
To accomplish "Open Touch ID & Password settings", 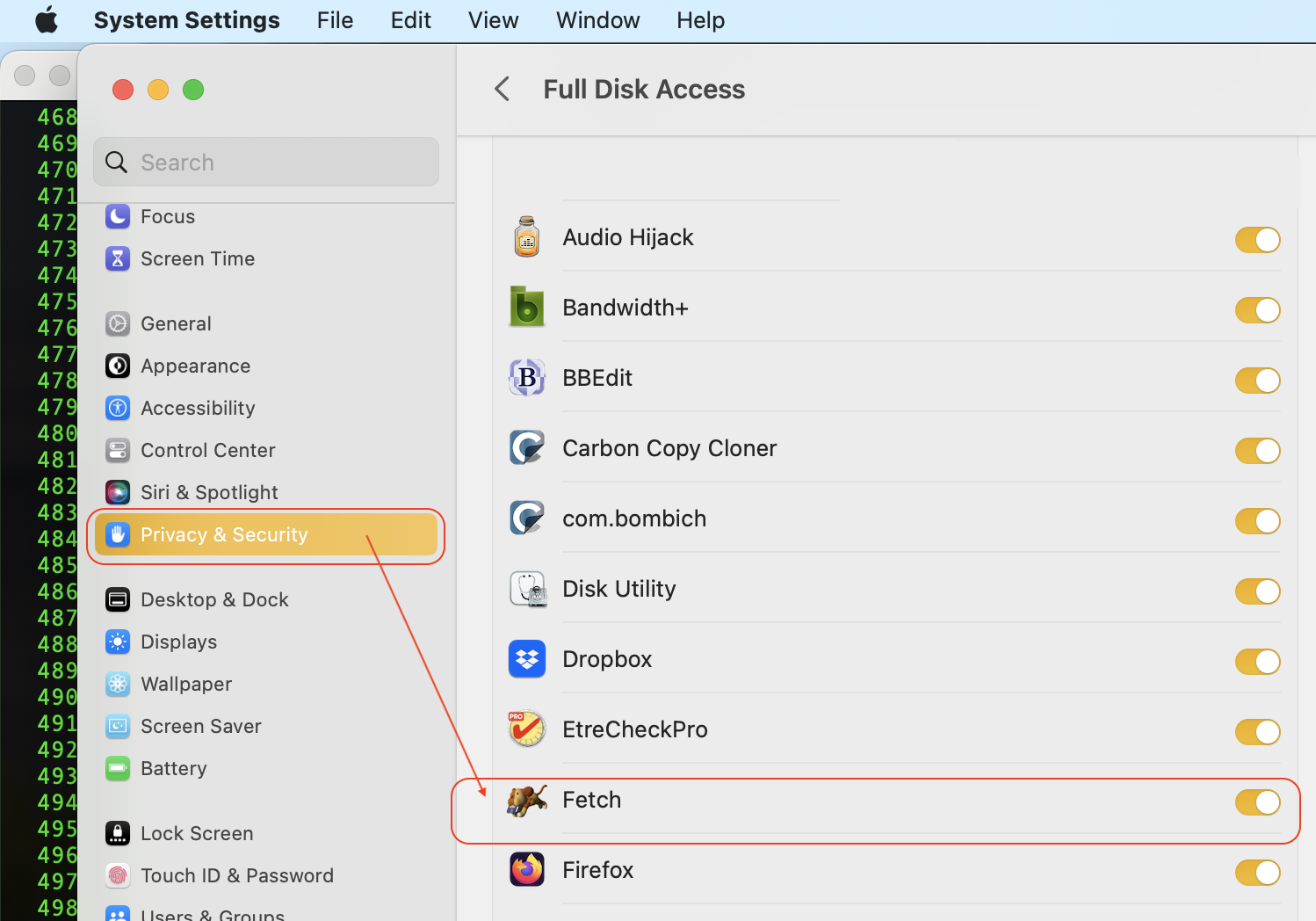I will [266, 875].
